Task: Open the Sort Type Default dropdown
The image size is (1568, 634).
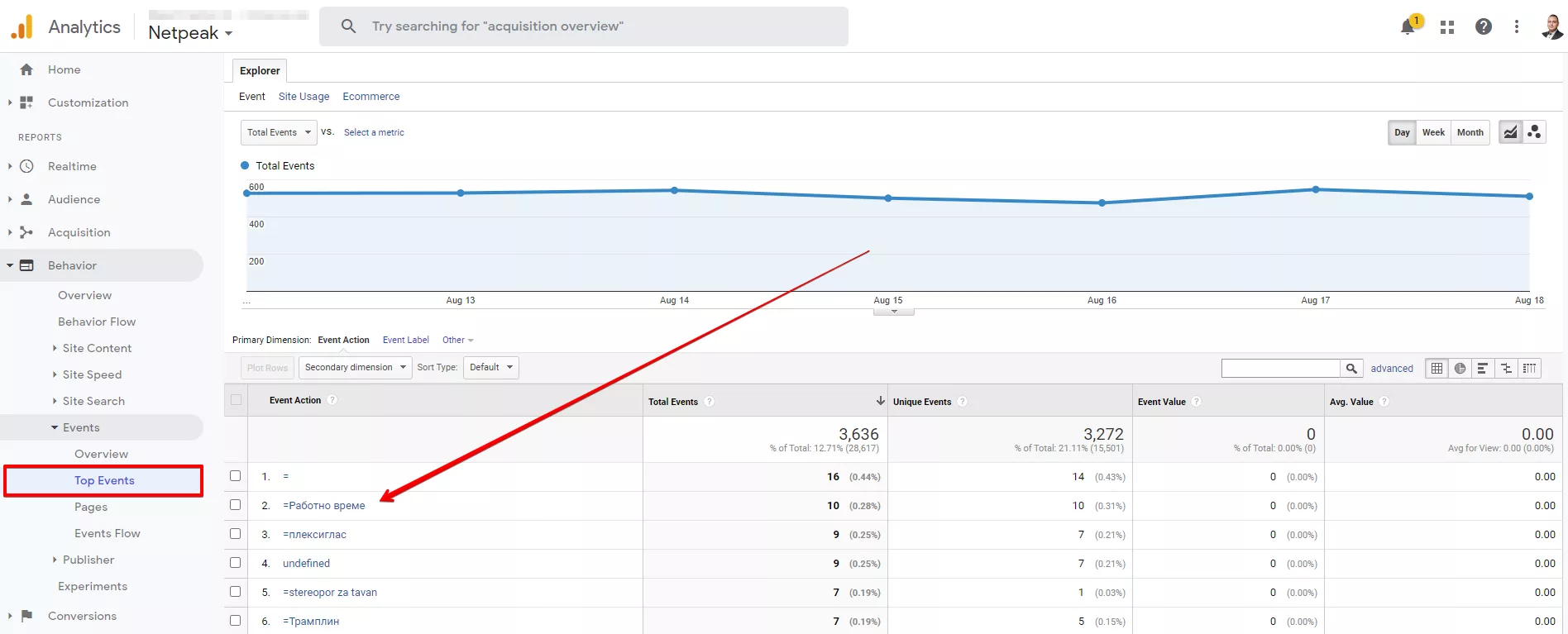Action: coord(491,367)
